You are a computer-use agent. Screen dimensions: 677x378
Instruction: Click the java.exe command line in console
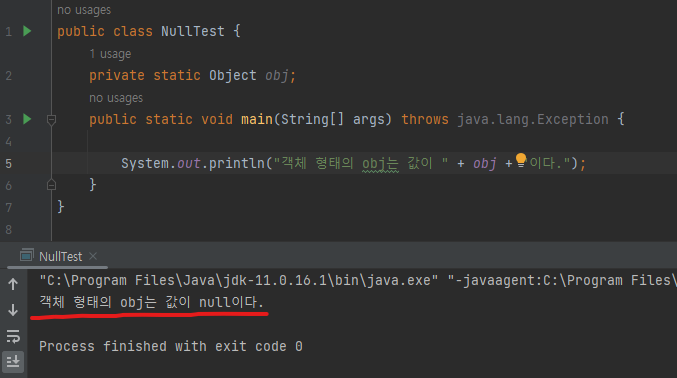click(358, 280)
